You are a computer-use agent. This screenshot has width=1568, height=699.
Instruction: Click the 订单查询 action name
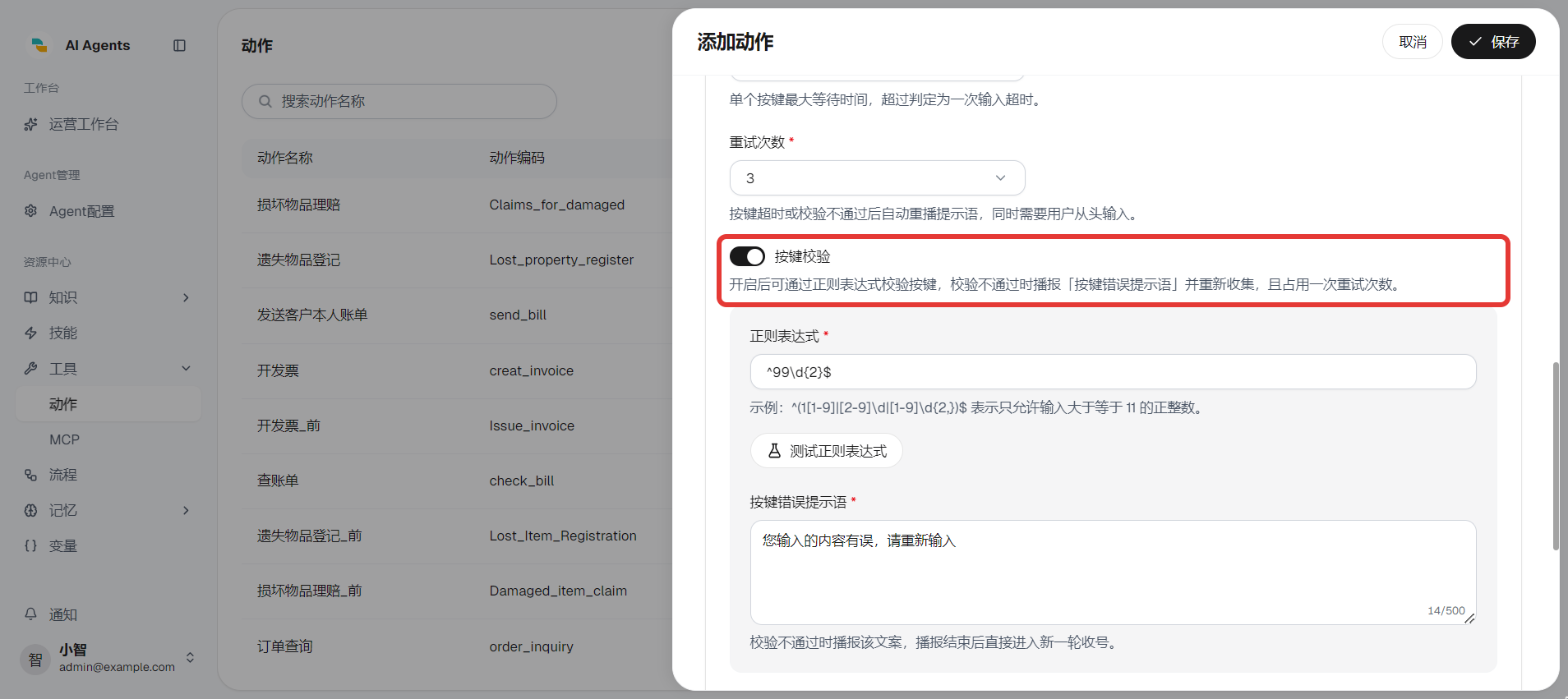click(x=285, y=646)
